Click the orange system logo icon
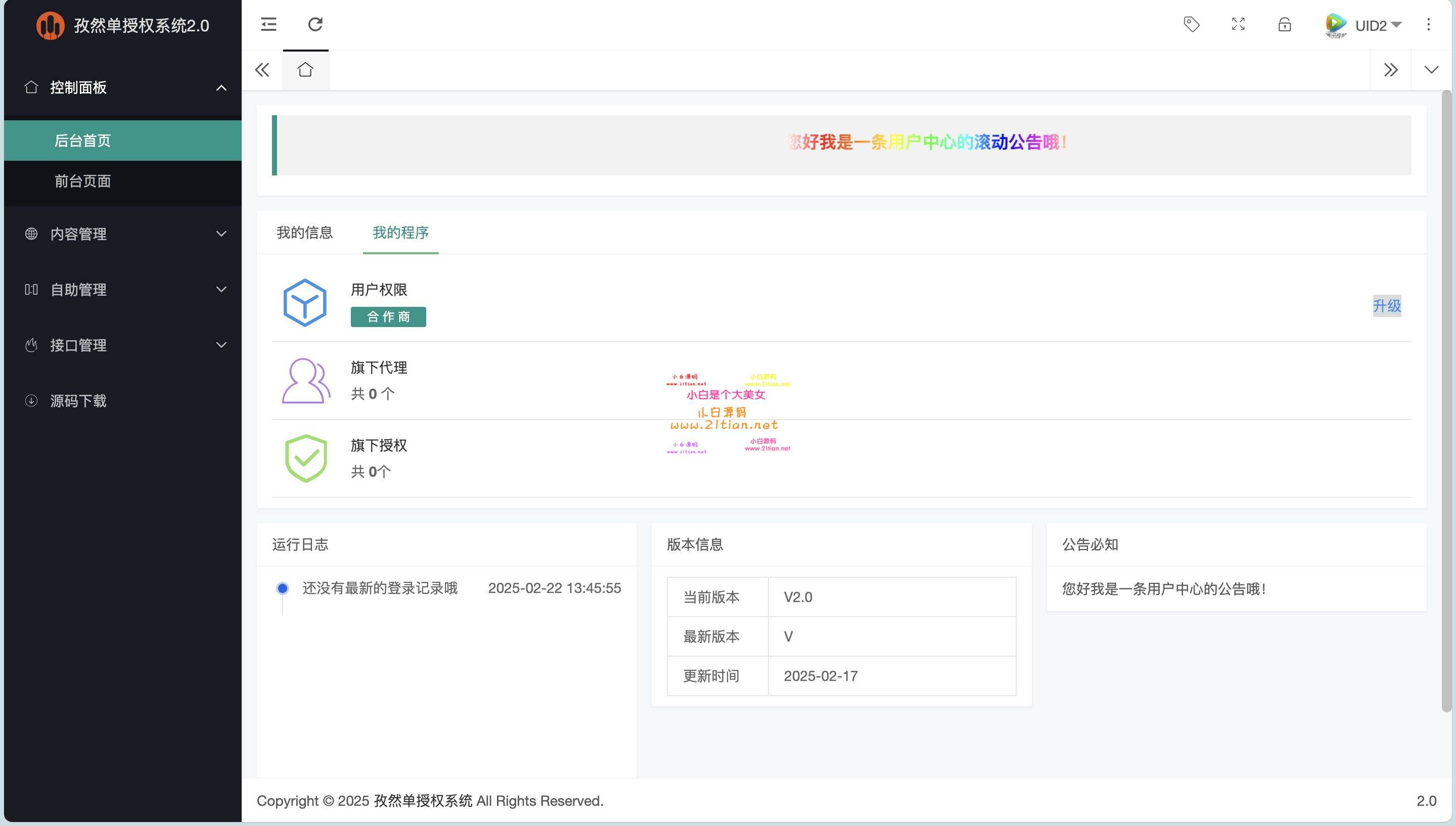This screenshot has height=826, width=1456. tap(50, 26)
